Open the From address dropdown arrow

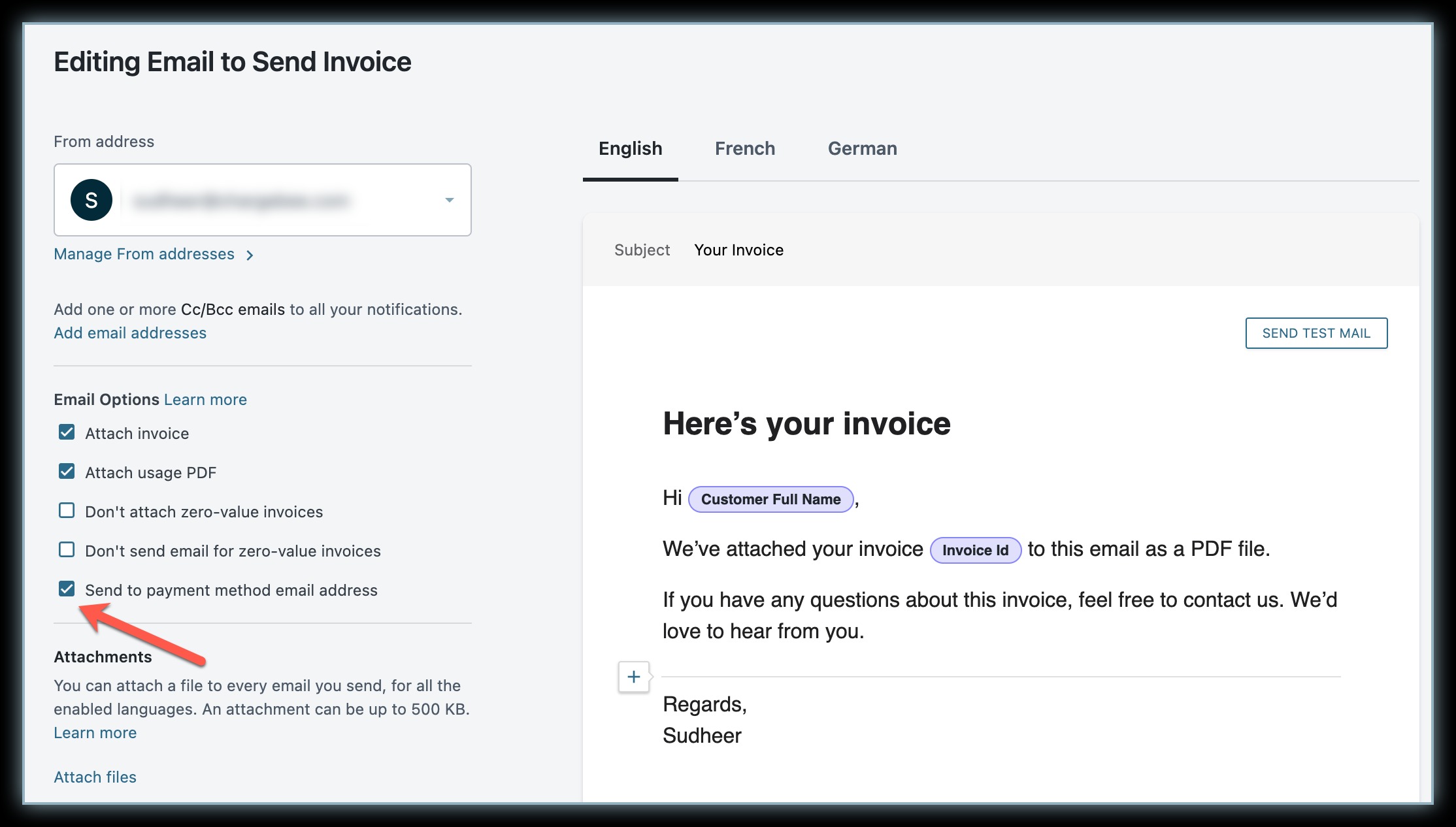click(x=449, y=200)
